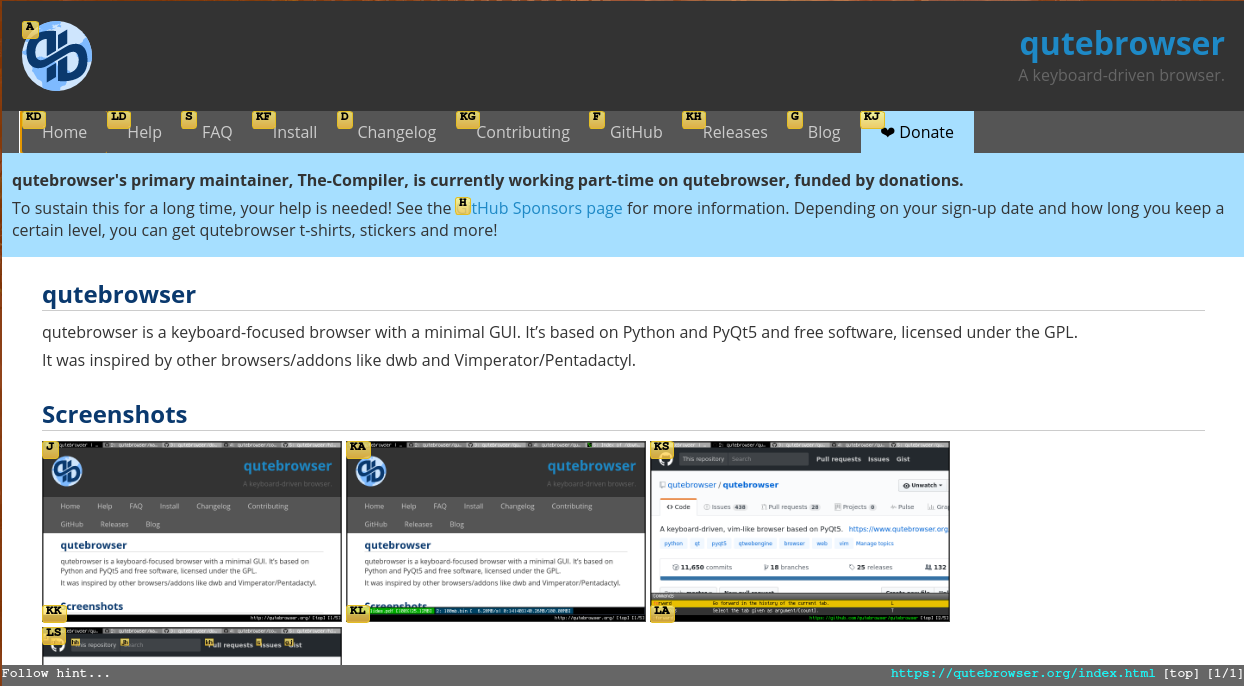Click the '[top]' scroll position indicator

(1183, 674)
